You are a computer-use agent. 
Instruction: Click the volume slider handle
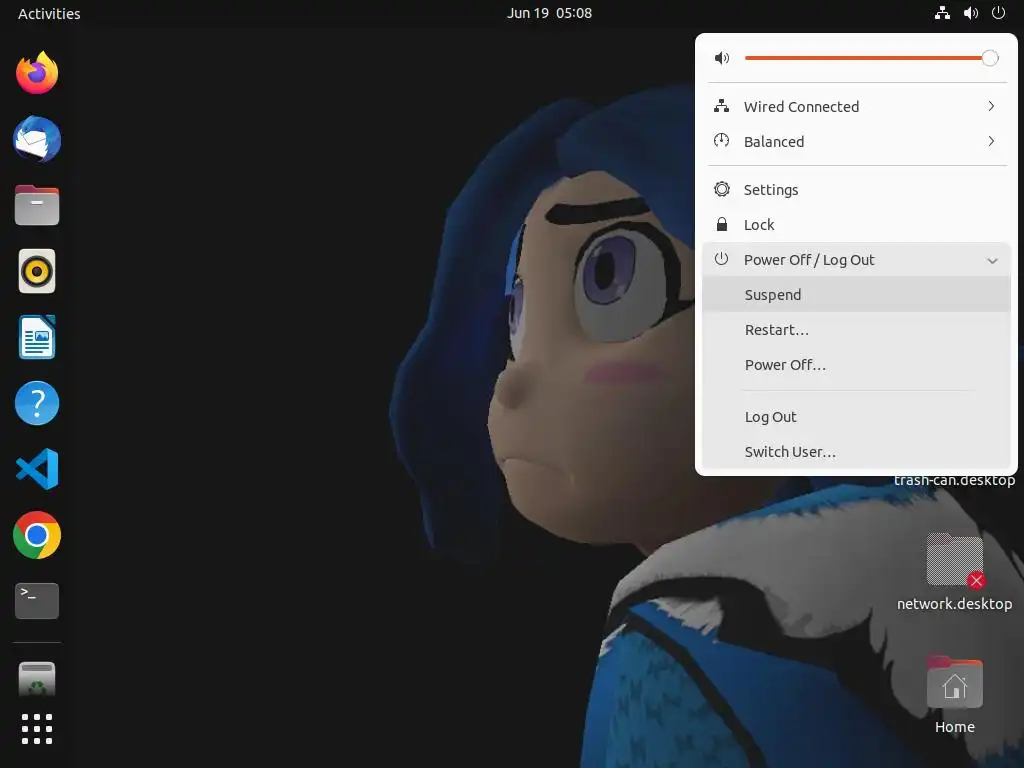coord(990,58)
